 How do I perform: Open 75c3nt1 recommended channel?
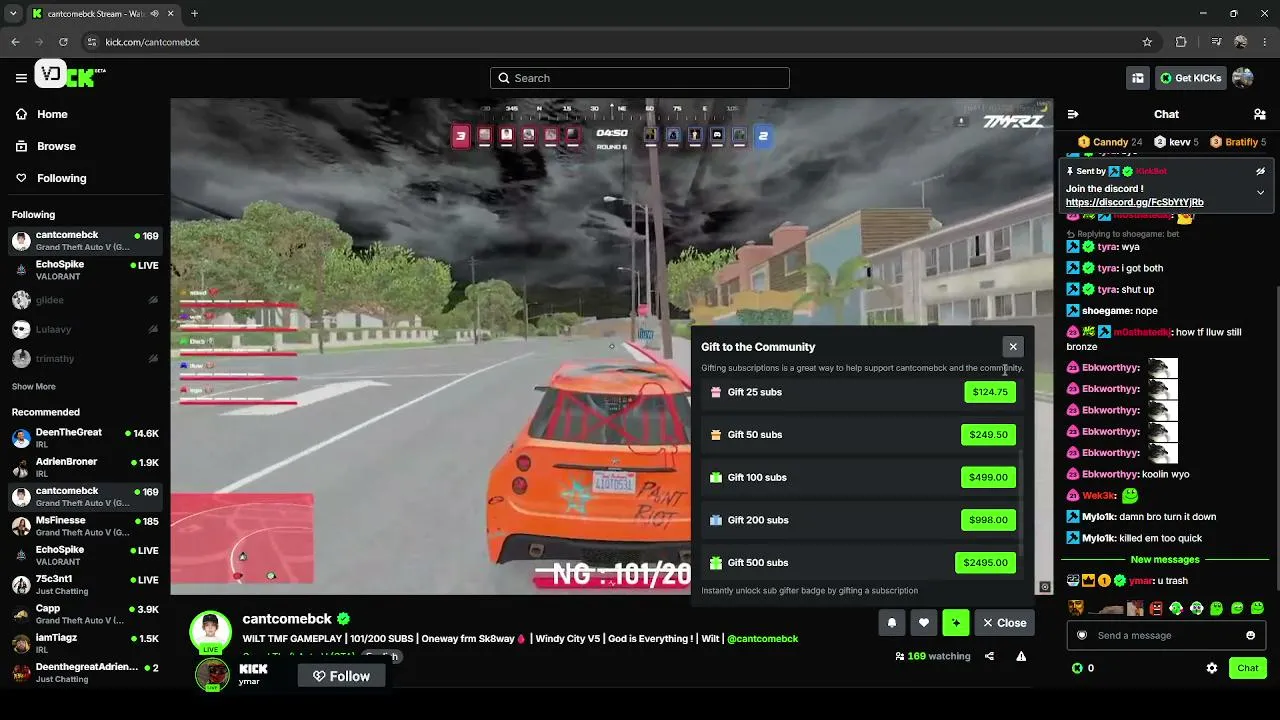click(x=85, y=585)
